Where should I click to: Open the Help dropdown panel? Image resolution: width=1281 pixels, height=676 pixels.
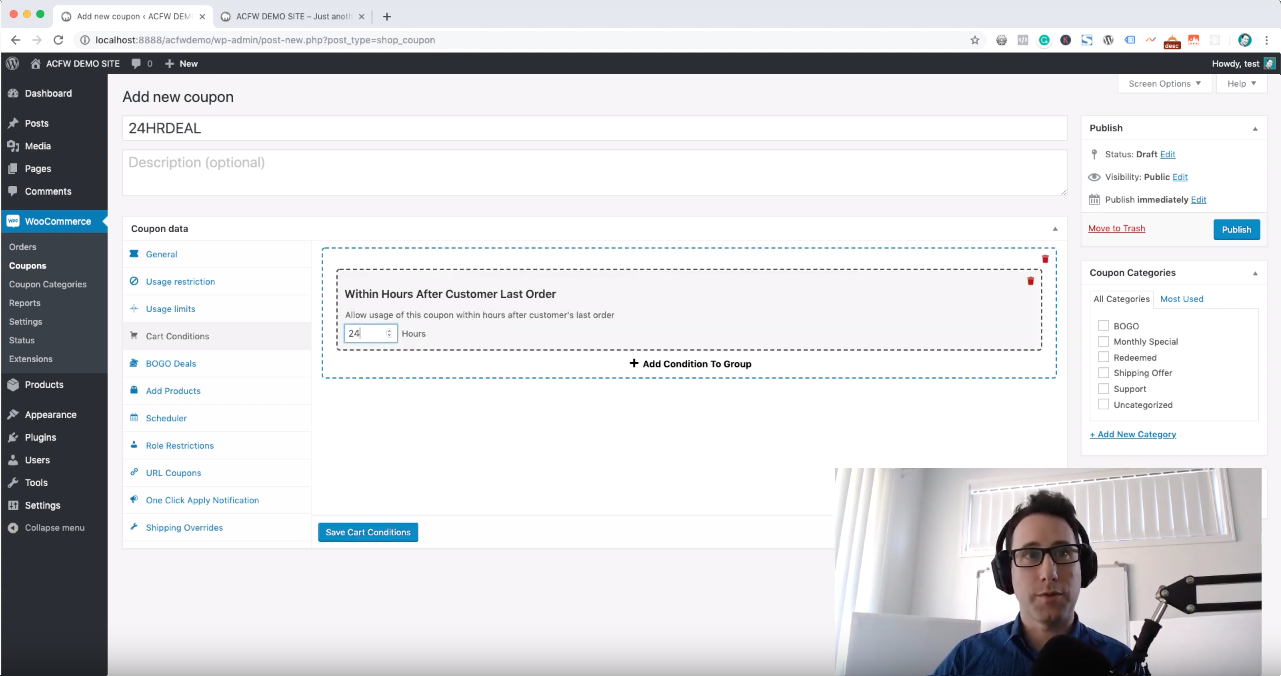tap(1241, 84)
